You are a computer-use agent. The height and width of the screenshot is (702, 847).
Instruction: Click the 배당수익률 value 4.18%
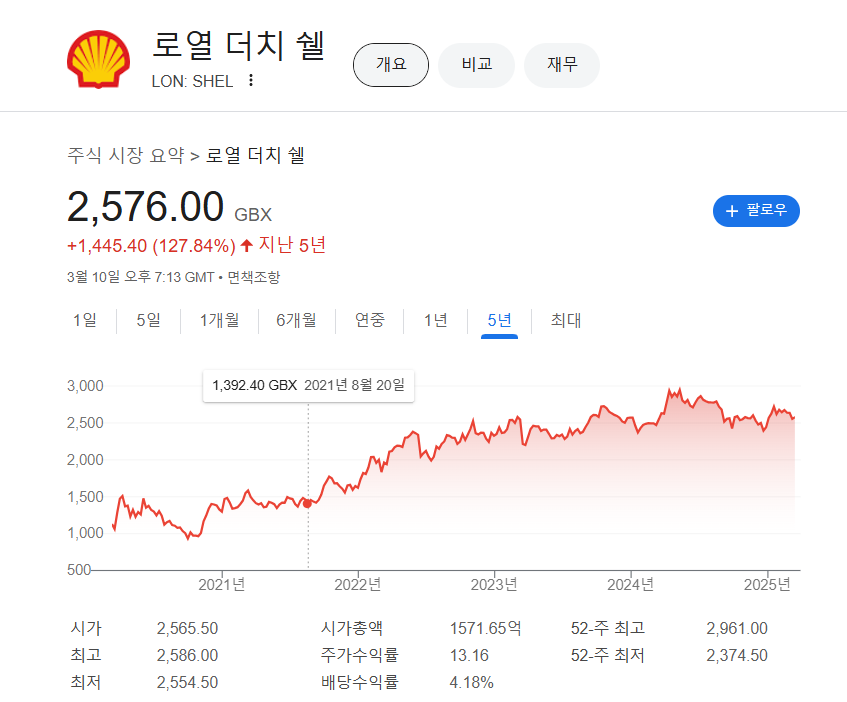pos(472,683)
